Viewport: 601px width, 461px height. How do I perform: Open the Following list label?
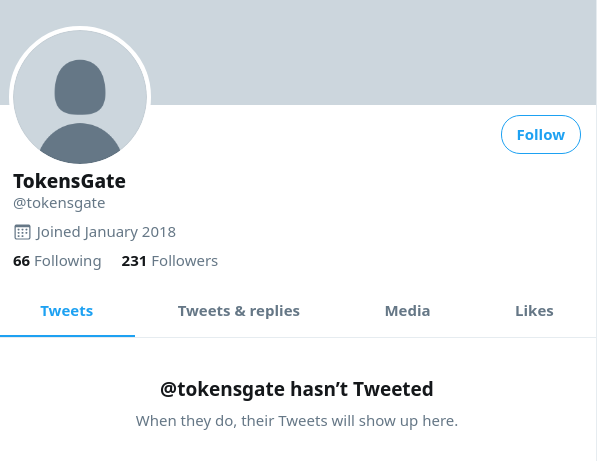pos(68,261)
